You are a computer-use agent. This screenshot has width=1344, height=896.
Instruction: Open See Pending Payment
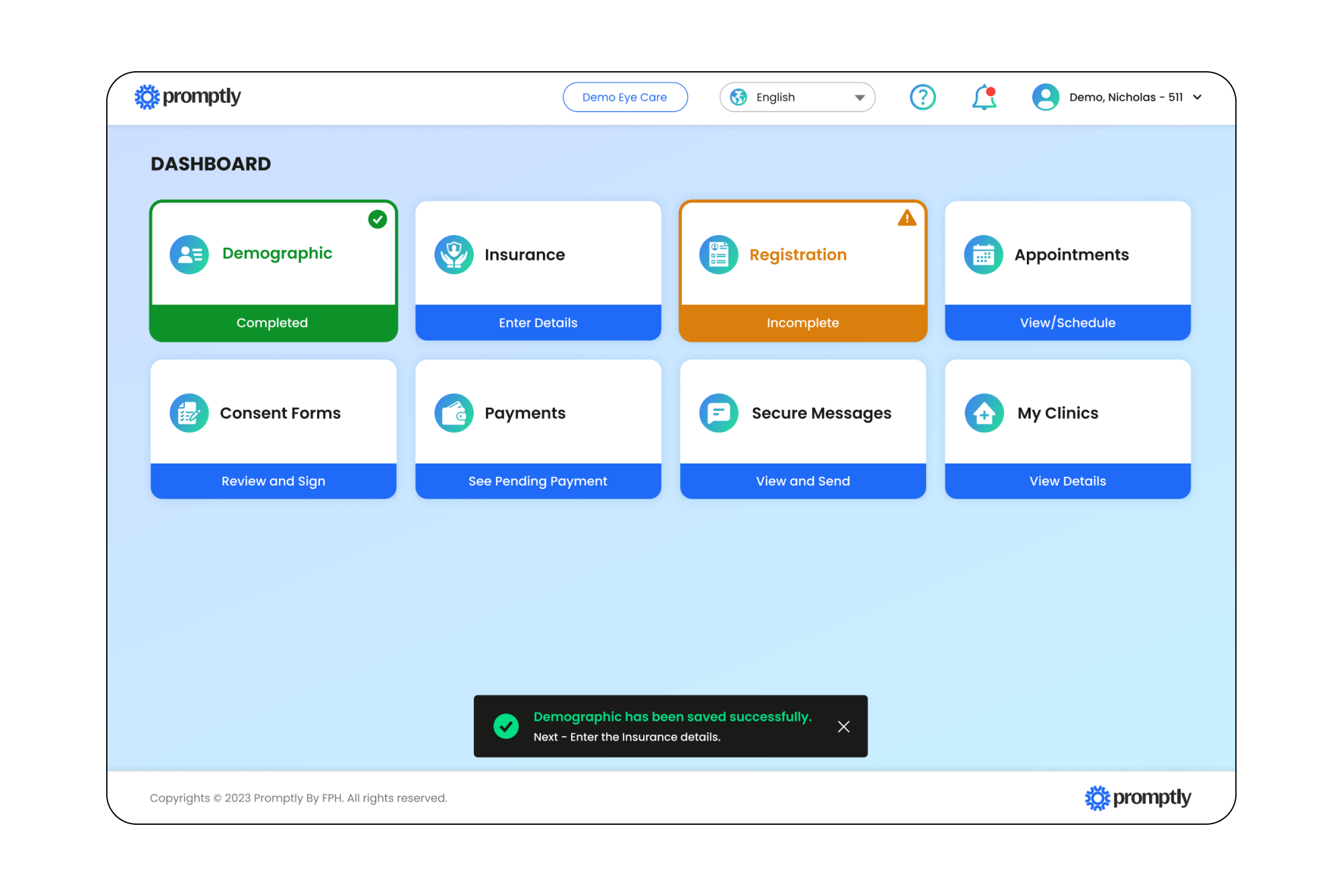coord(538,481)
